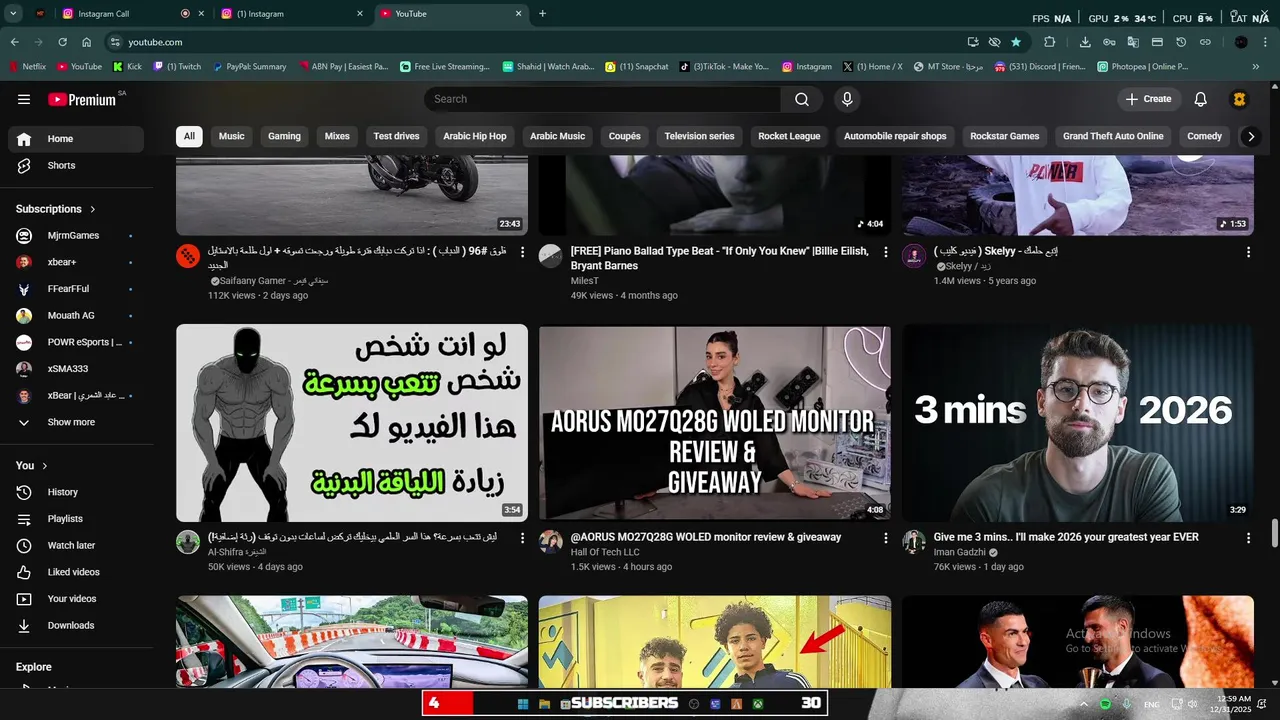
Task: Open browser tab search dropdown
Action: click(x=13, y=14)
